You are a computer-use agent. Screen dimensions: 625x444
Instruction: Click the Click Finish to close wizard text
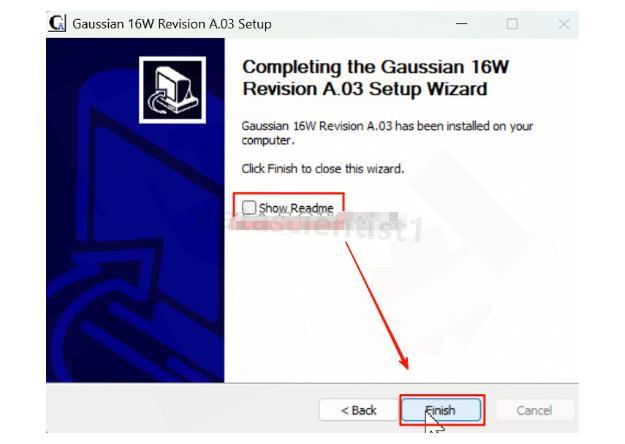click(x=323, y=169)
